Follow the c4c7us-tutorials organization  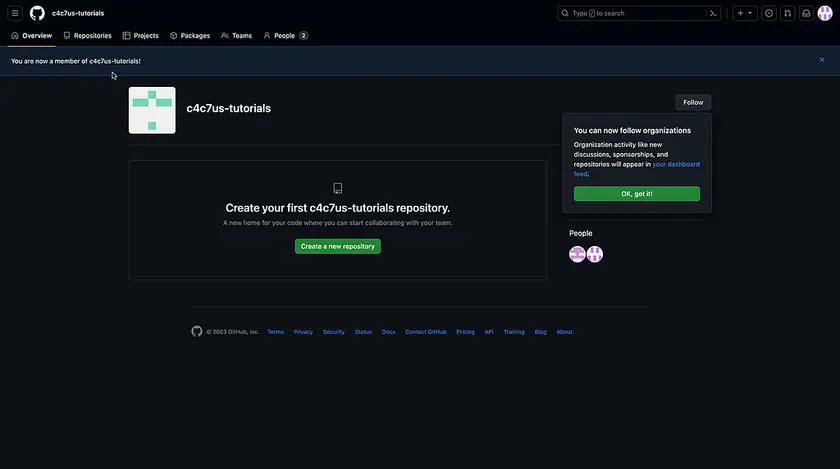coord(693,102)
